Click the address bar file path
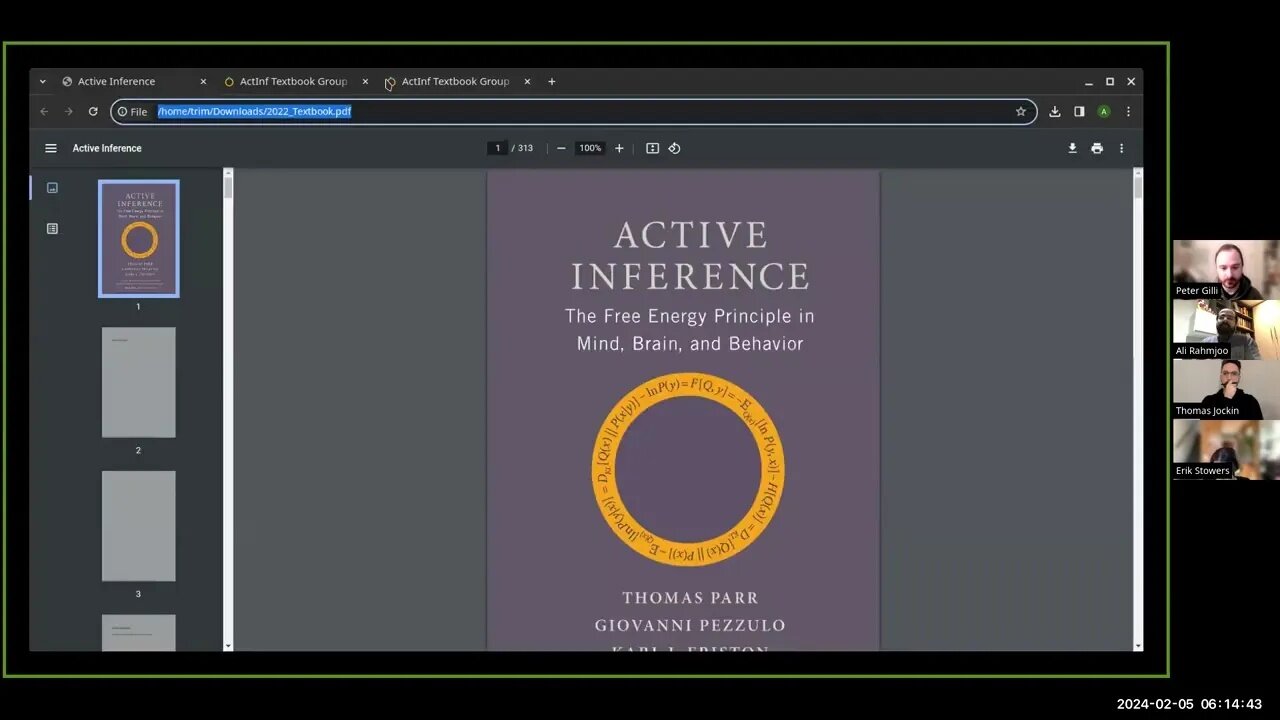The image size is (1280, 720). (x=254, y=111)
